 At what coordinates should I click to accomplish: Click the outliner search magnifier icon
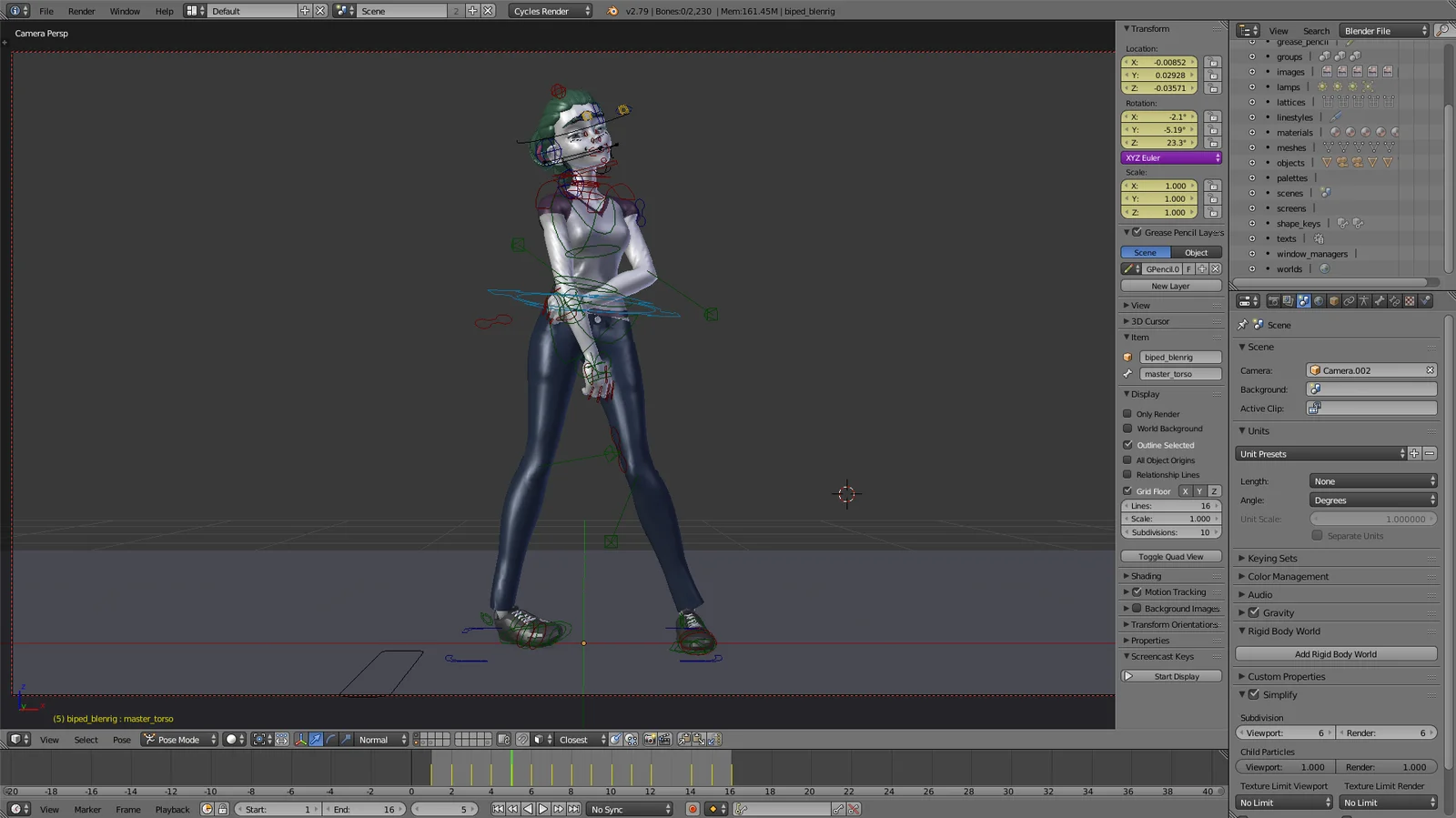point(1442,31)
